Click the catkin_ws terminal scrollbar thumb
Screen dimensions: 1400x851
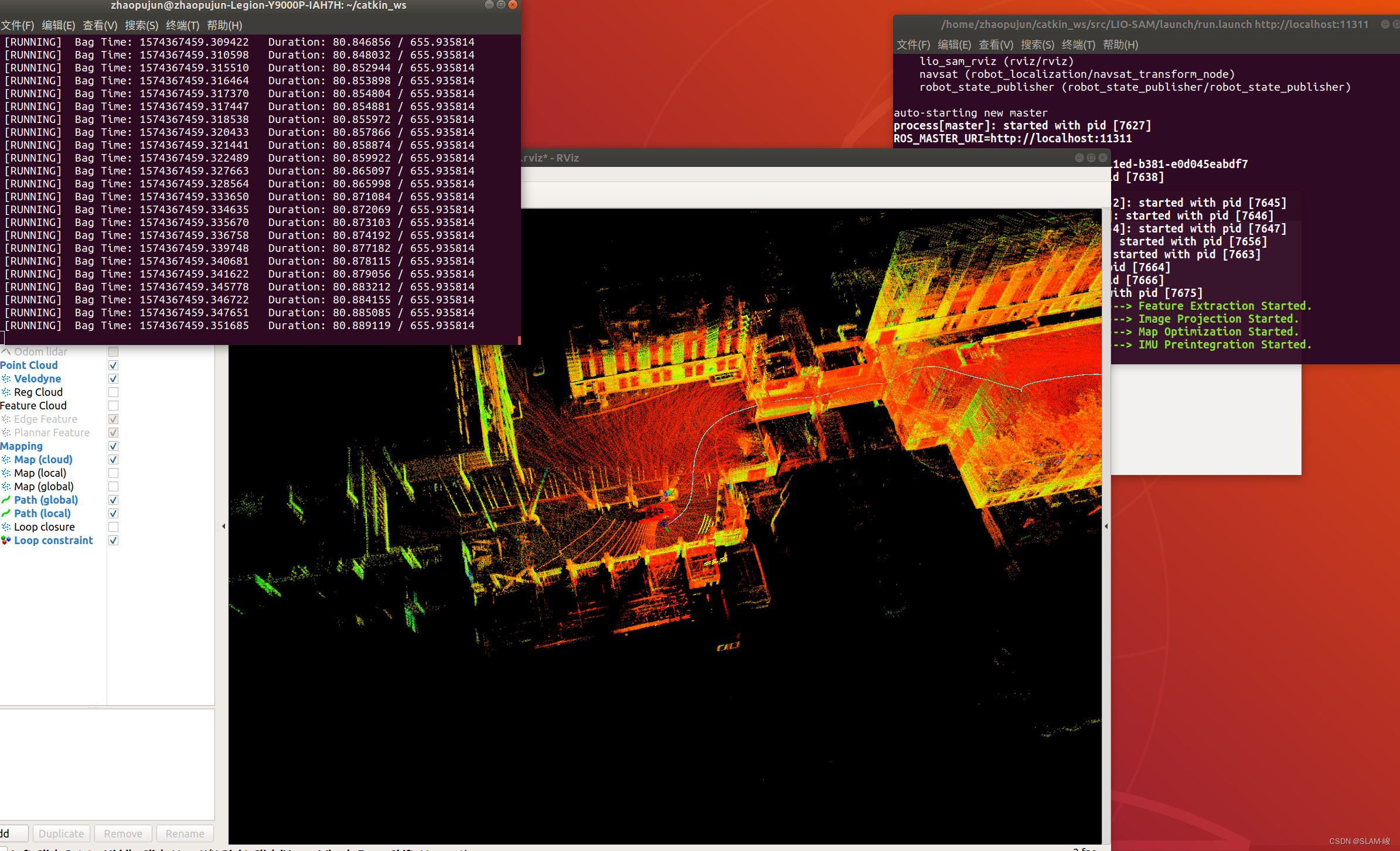click(519, 340)
